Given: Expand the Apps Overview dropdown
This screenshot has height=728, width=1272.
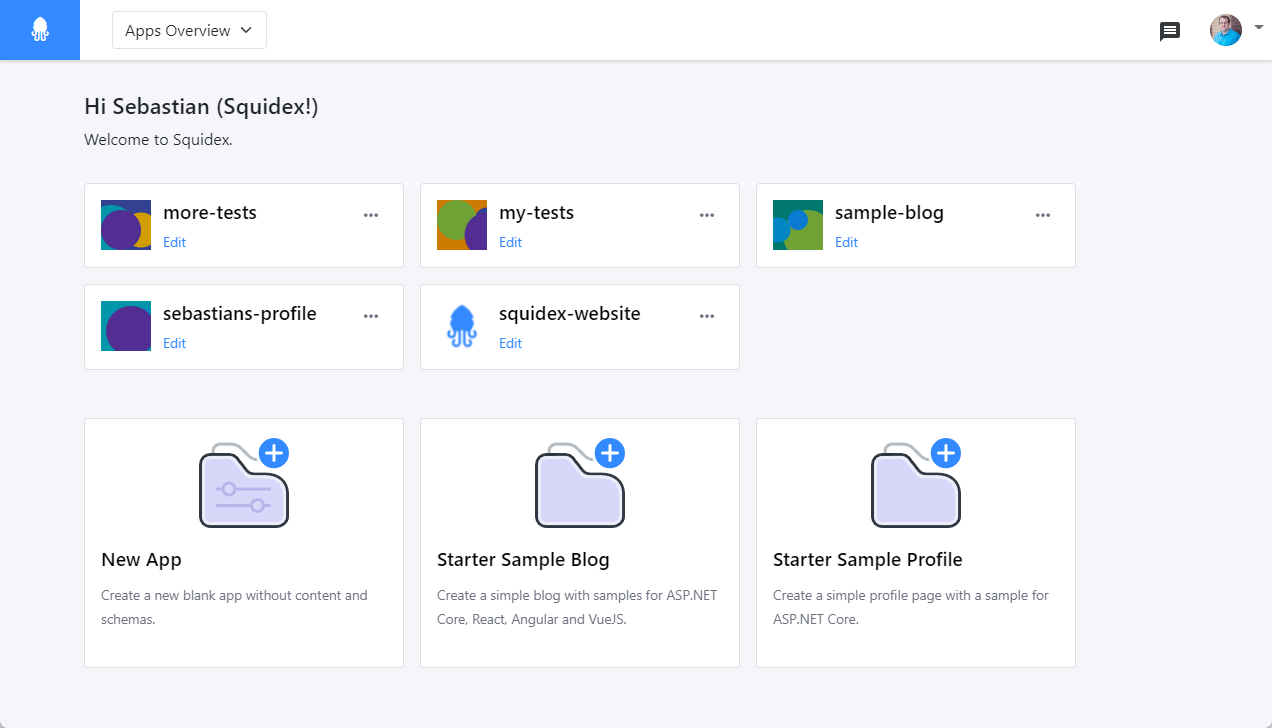Looking at the screenshot, I should pos(189,30).
